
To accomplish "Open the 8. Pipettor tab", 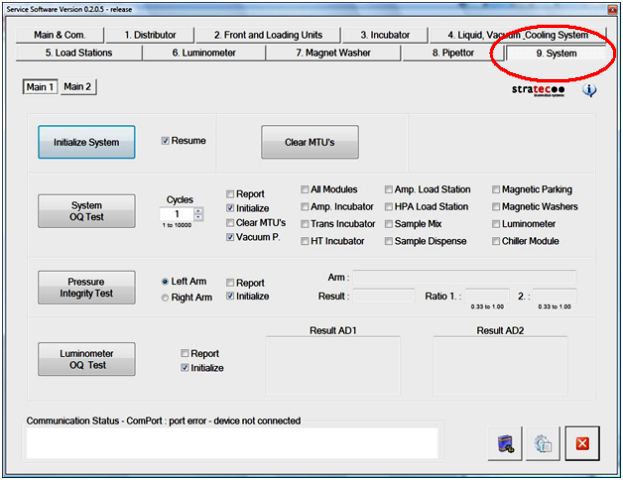I will (452, 52).
